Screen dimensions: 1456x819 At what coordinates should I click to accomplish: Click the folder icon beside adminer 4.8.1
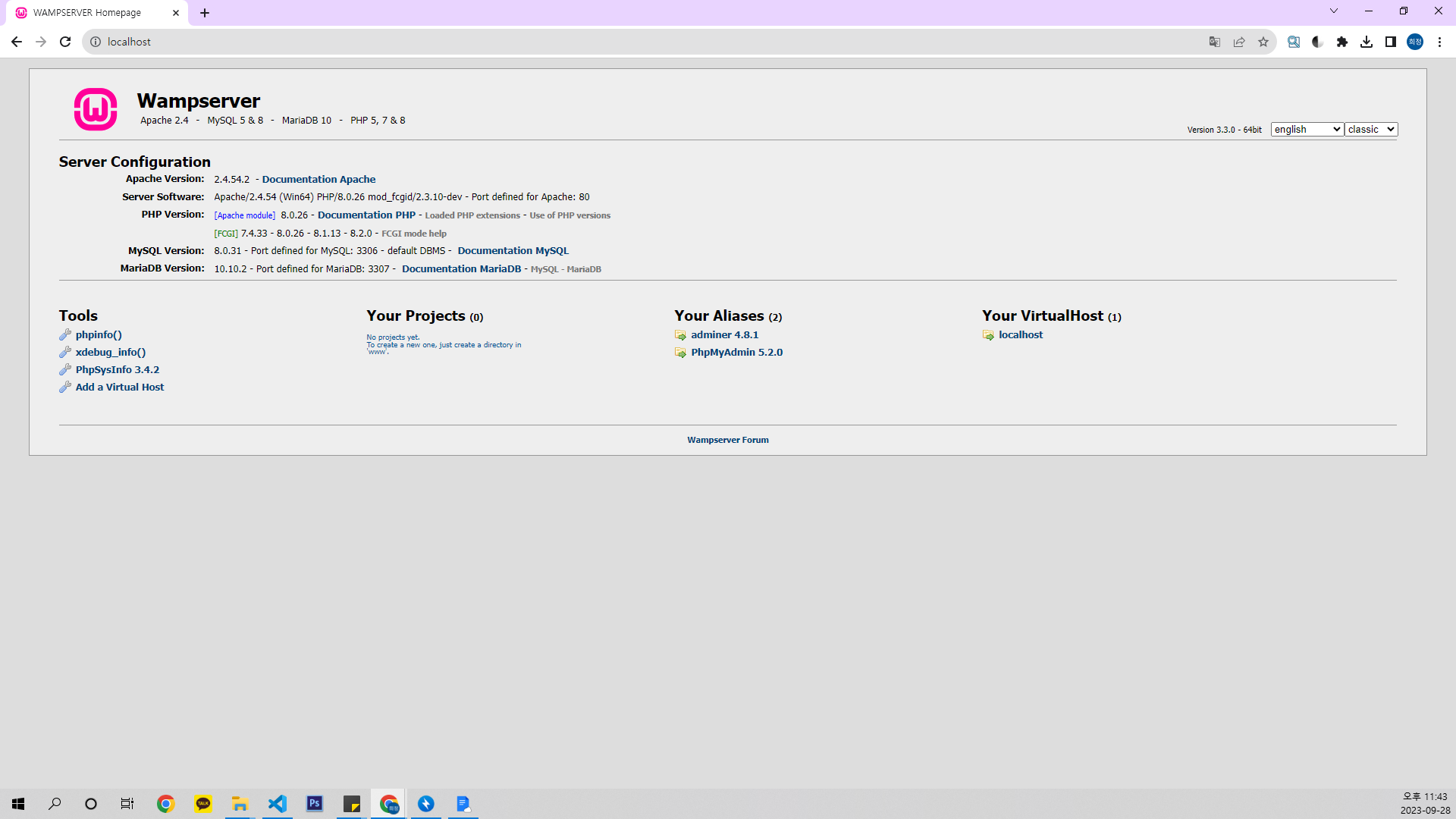coord(680,335)
